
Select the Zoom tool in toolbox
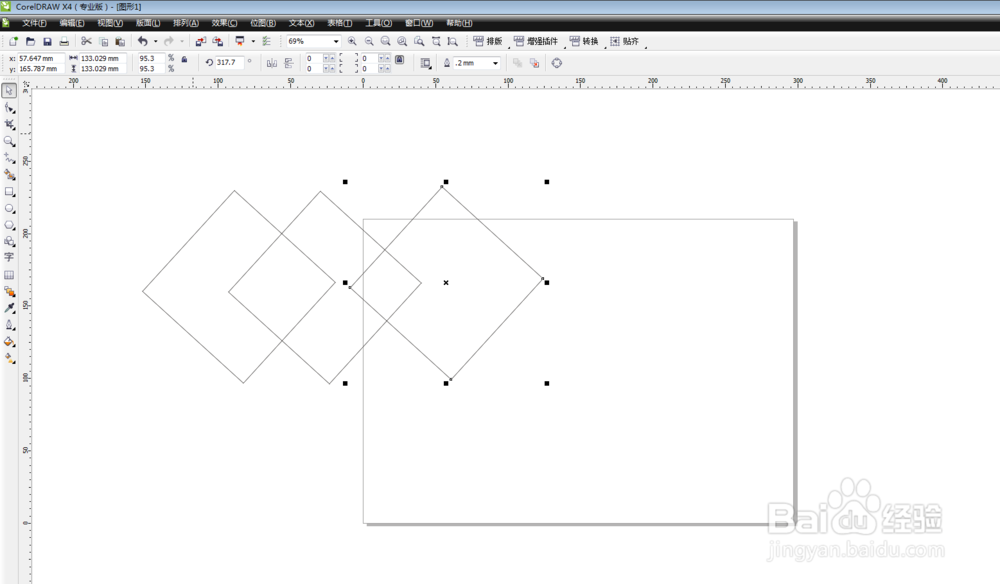9,142
